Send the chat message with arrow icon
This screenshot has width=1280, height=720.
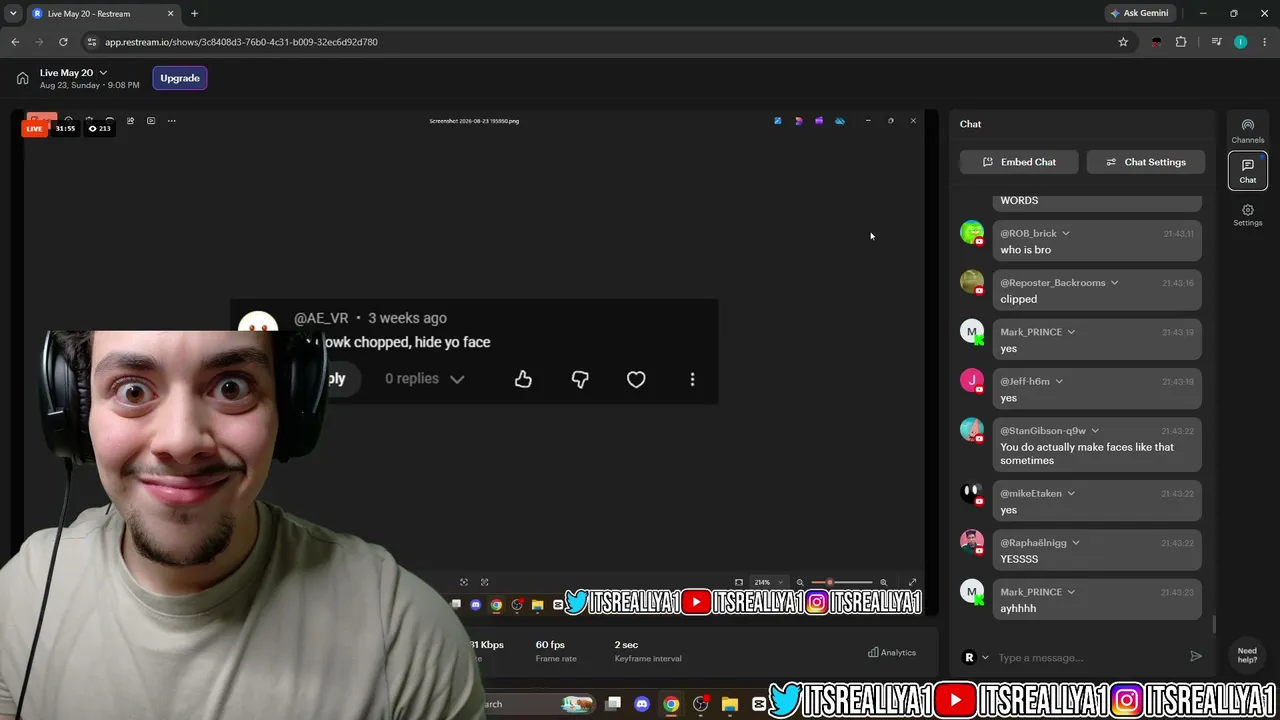coord(1196,657)
